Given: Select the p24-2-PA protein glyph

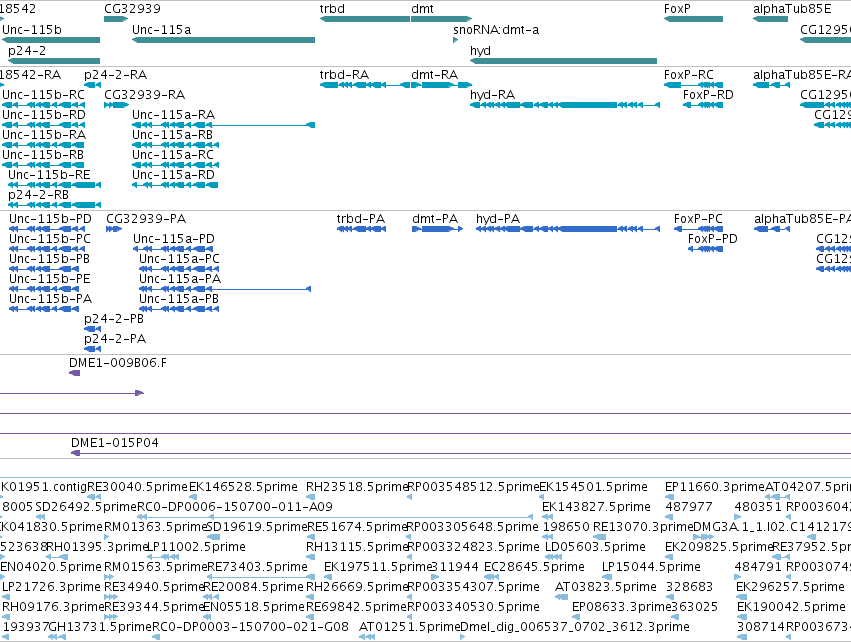Looking at the screenshot, I should pyautogui.click(x=92, y=349).
